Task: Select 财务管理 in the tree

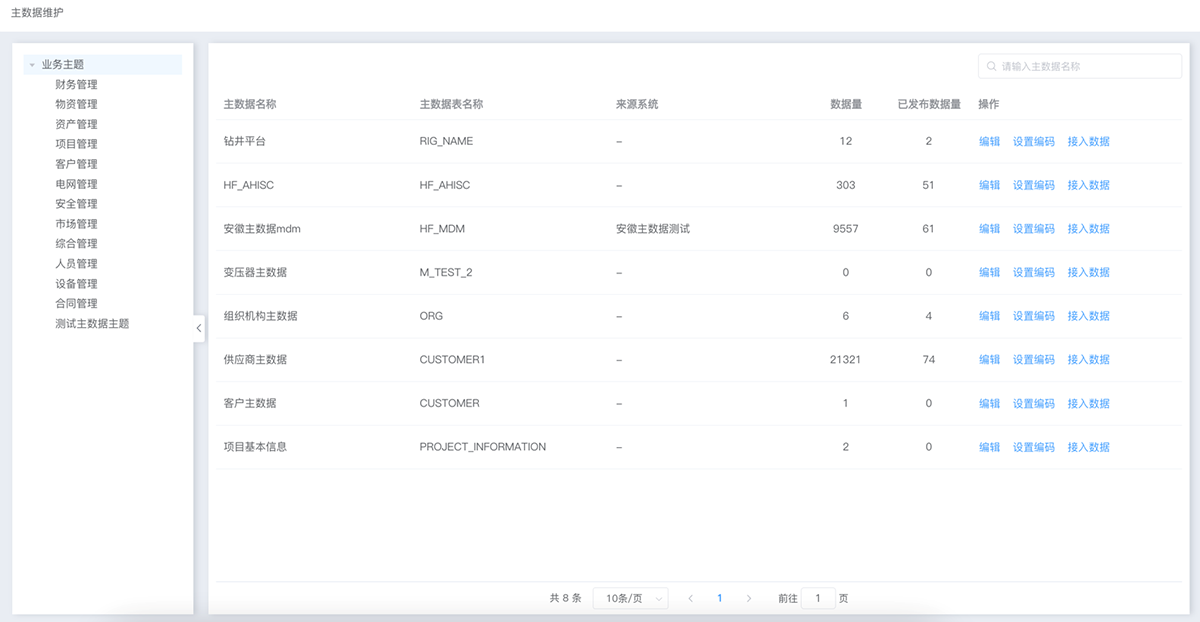Action: [76, 84]
